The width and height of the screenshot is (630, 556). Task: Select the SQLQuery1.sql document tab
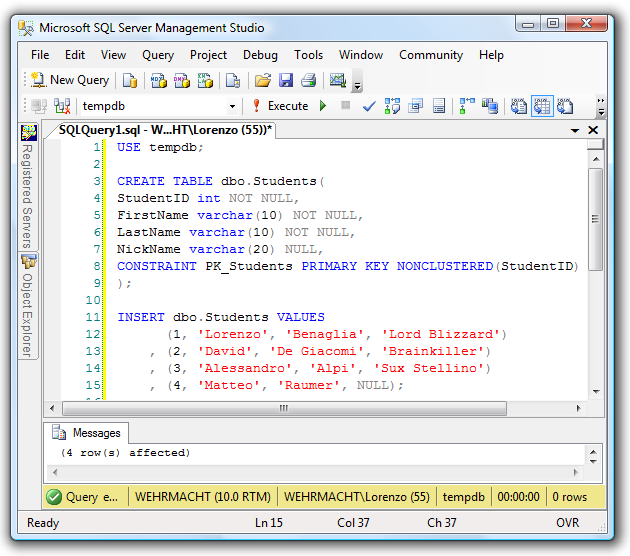pyautogui.click(x=165, y=130)
